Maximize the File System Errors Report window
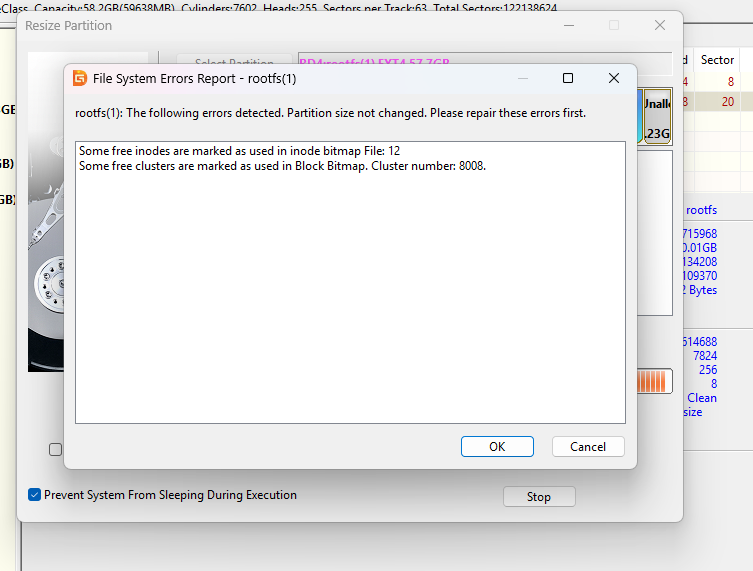This screenshot has width=753, height=571. pyautogui.click(x=568, y=78)
